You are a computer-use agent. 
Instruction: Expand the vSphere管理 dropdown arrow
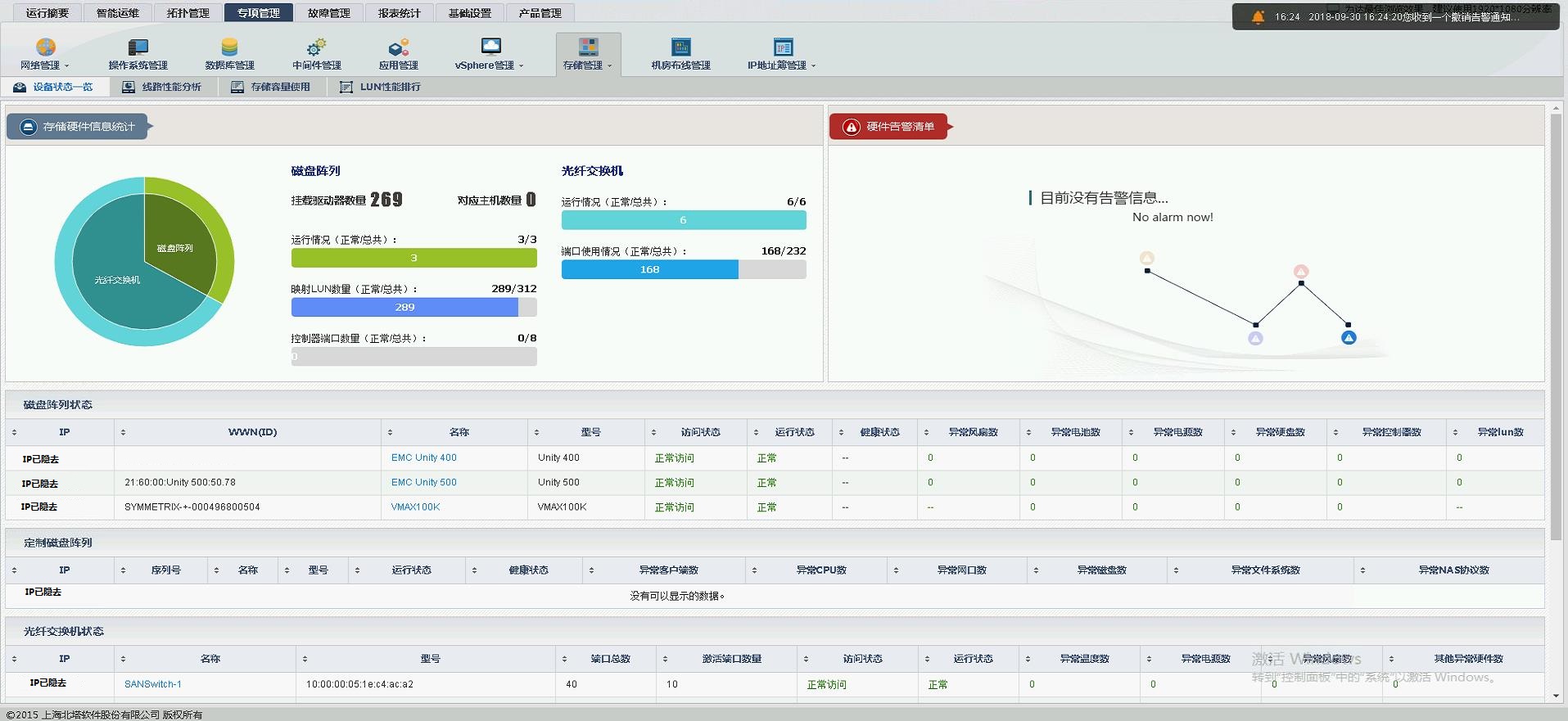coord(521,65)
